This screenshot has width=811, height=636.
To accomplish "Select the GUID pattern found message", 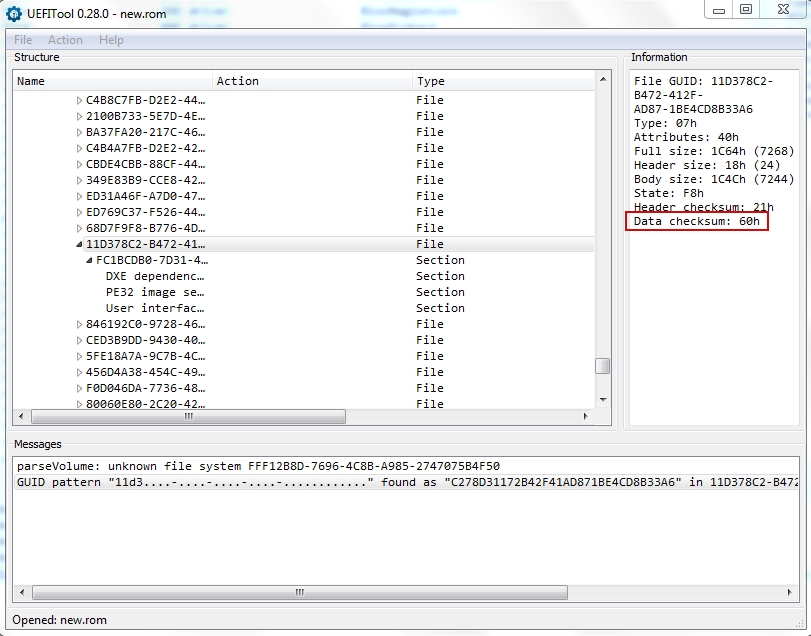I will tap(408, 482).
